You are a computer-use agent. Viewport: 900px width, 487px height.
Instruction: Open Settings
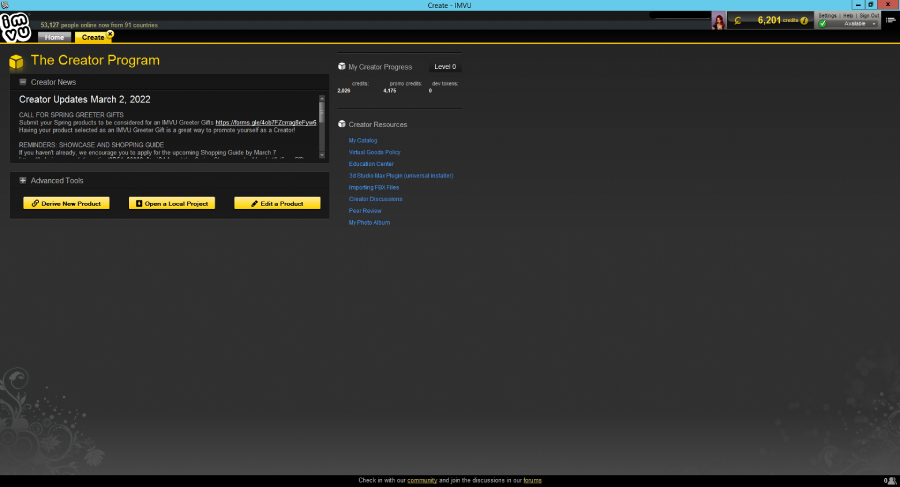827,16
